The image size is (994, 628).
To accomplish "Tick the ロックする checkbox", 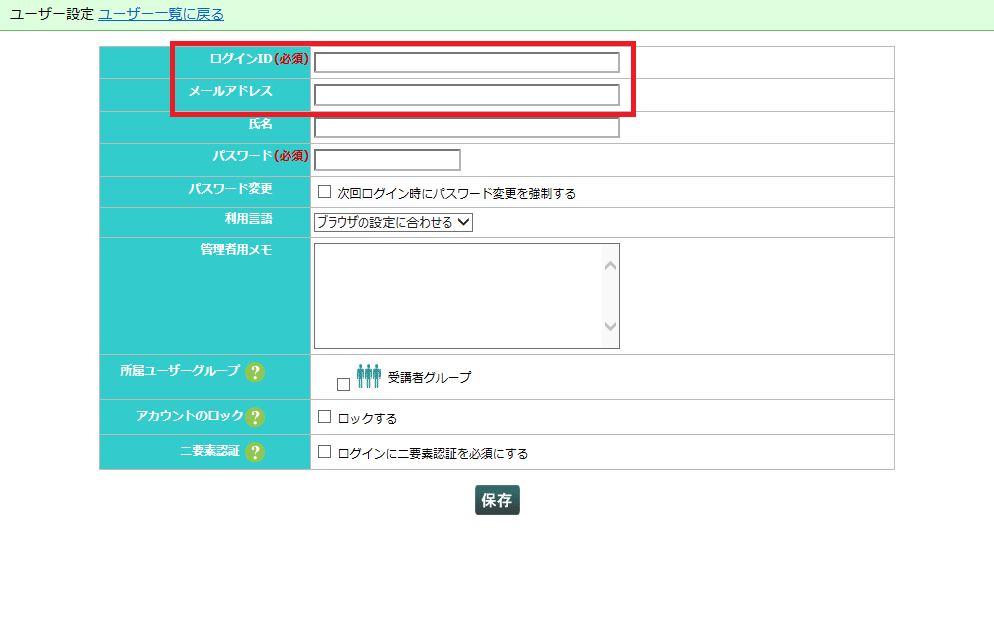I will click(325, 416).
